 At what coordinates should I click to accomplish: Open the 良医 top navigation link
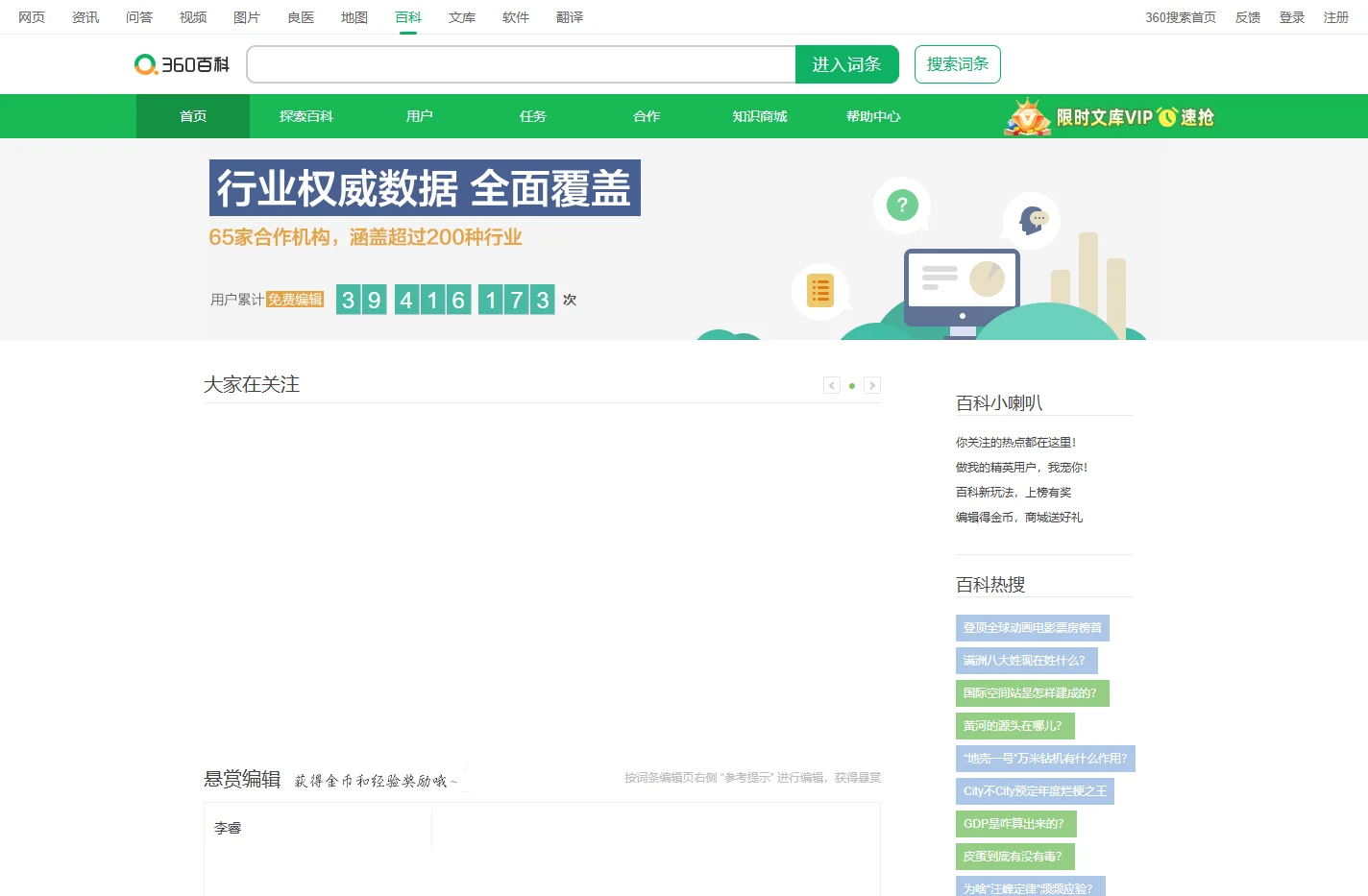(301, 17)
